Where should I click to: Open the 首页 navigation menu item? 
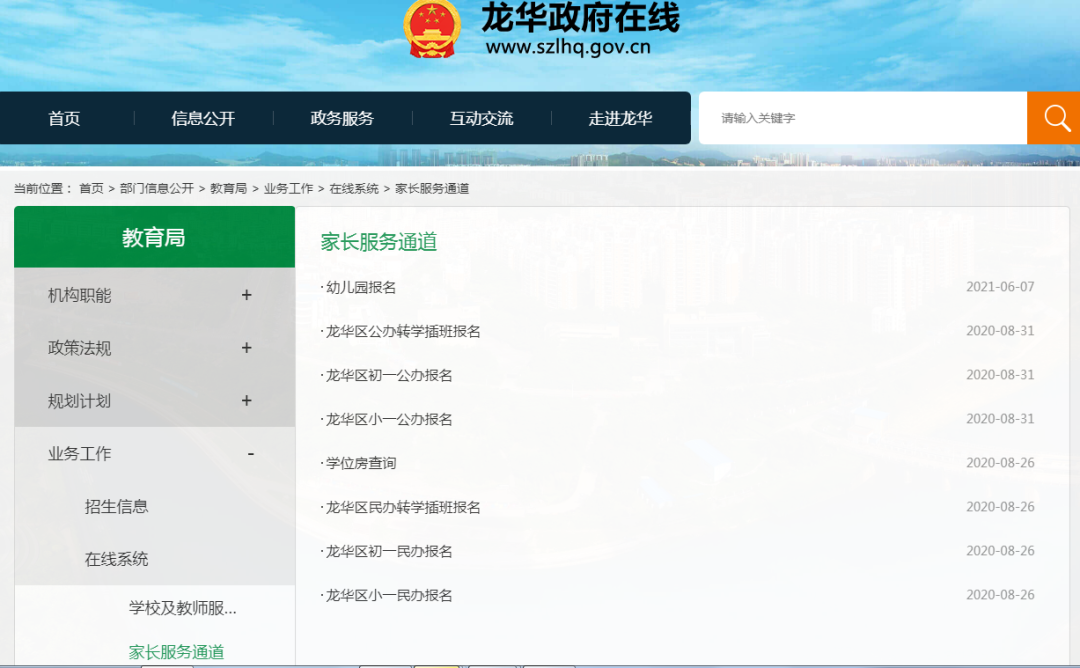click(x=64, y=118)
